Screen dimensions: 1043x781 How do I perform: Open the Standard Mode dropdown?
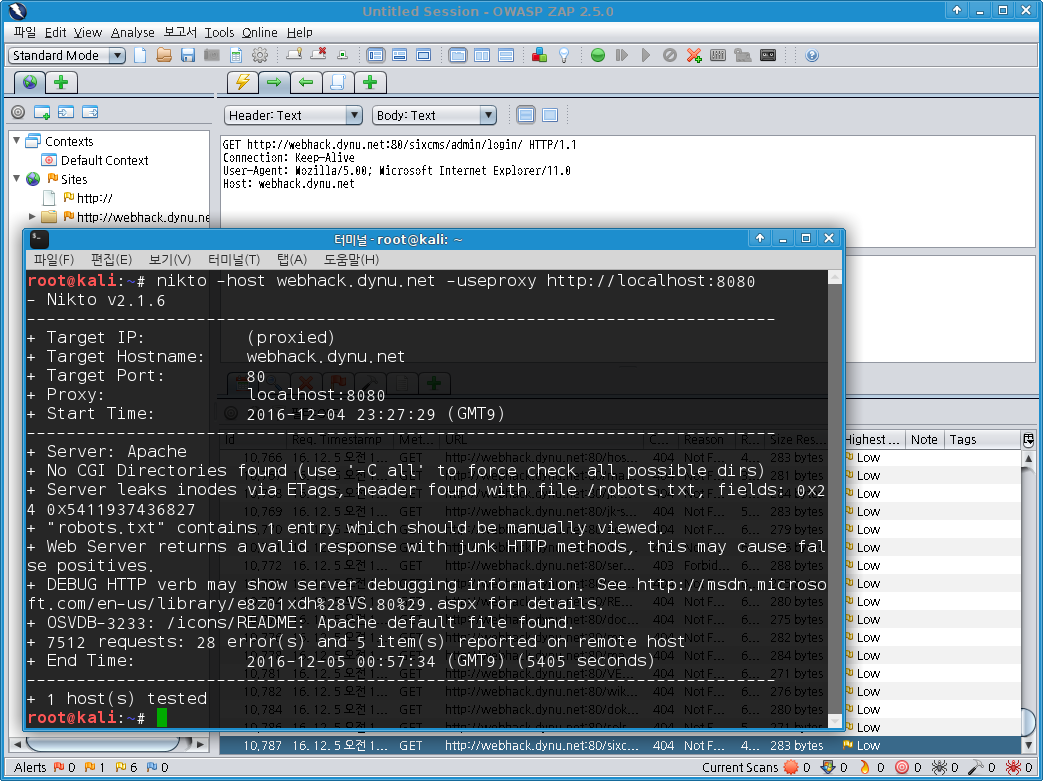tap(67, 55)
